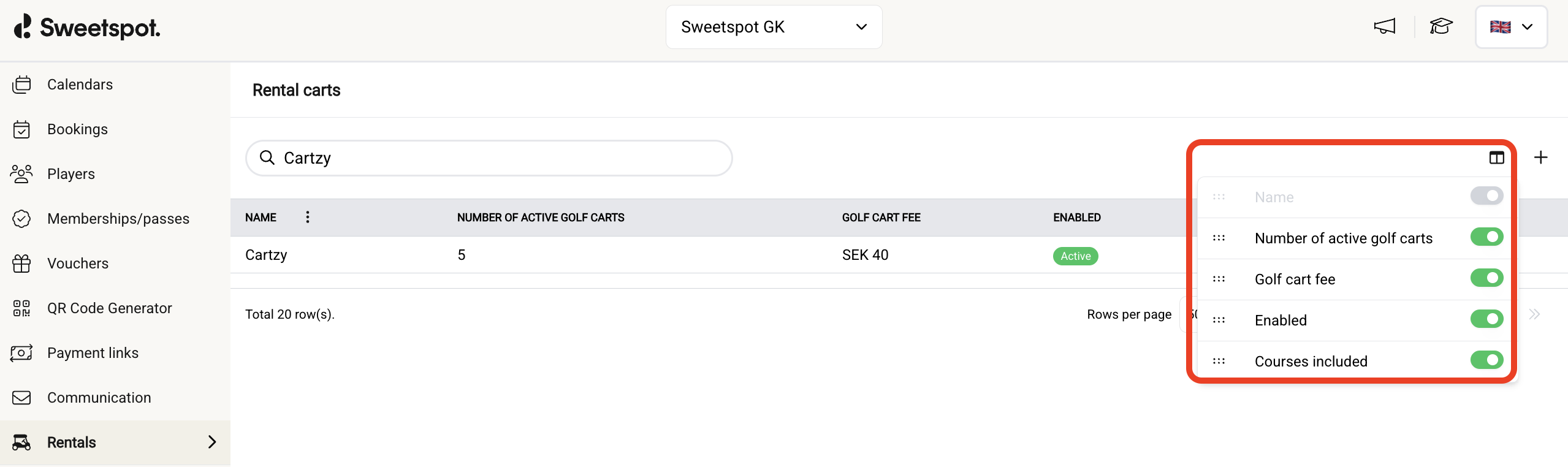Open the announcements megaphone icon
This screenshot has width=1568, height=467.
[1385, 26]
